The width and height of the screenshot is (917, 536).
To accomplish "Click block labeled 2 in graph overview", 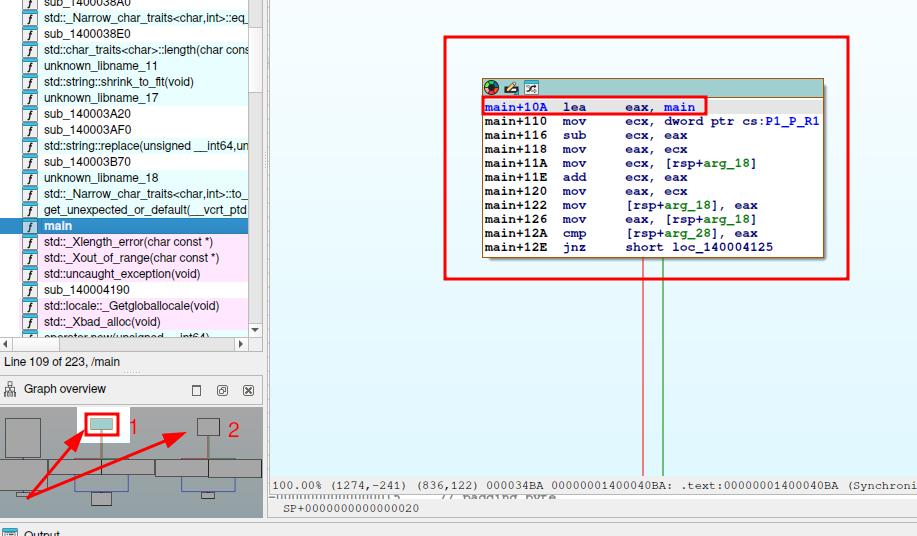I will pos(208,427).
